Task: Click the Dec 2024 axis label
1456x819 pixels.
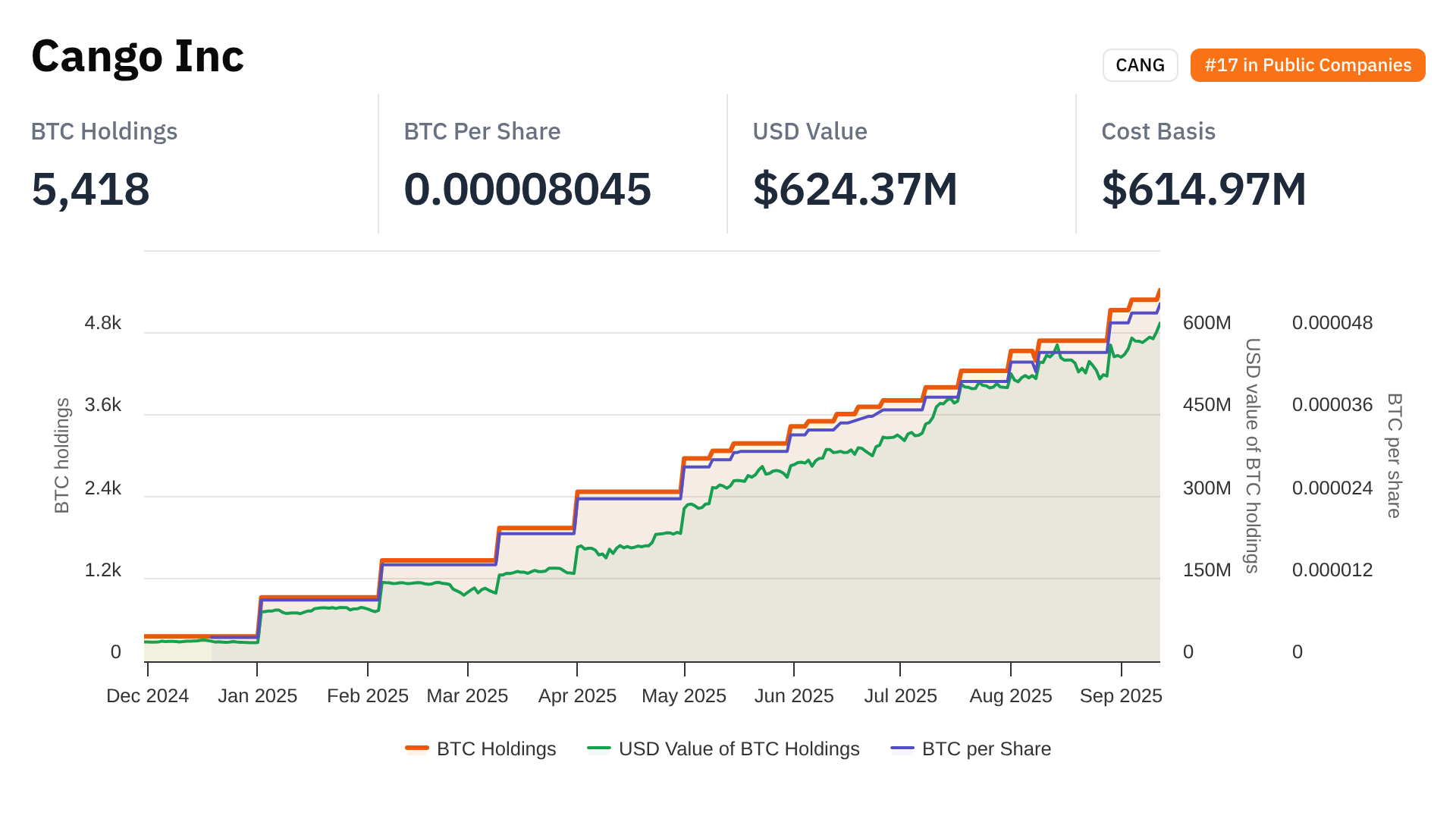Action: coord(147,695)
